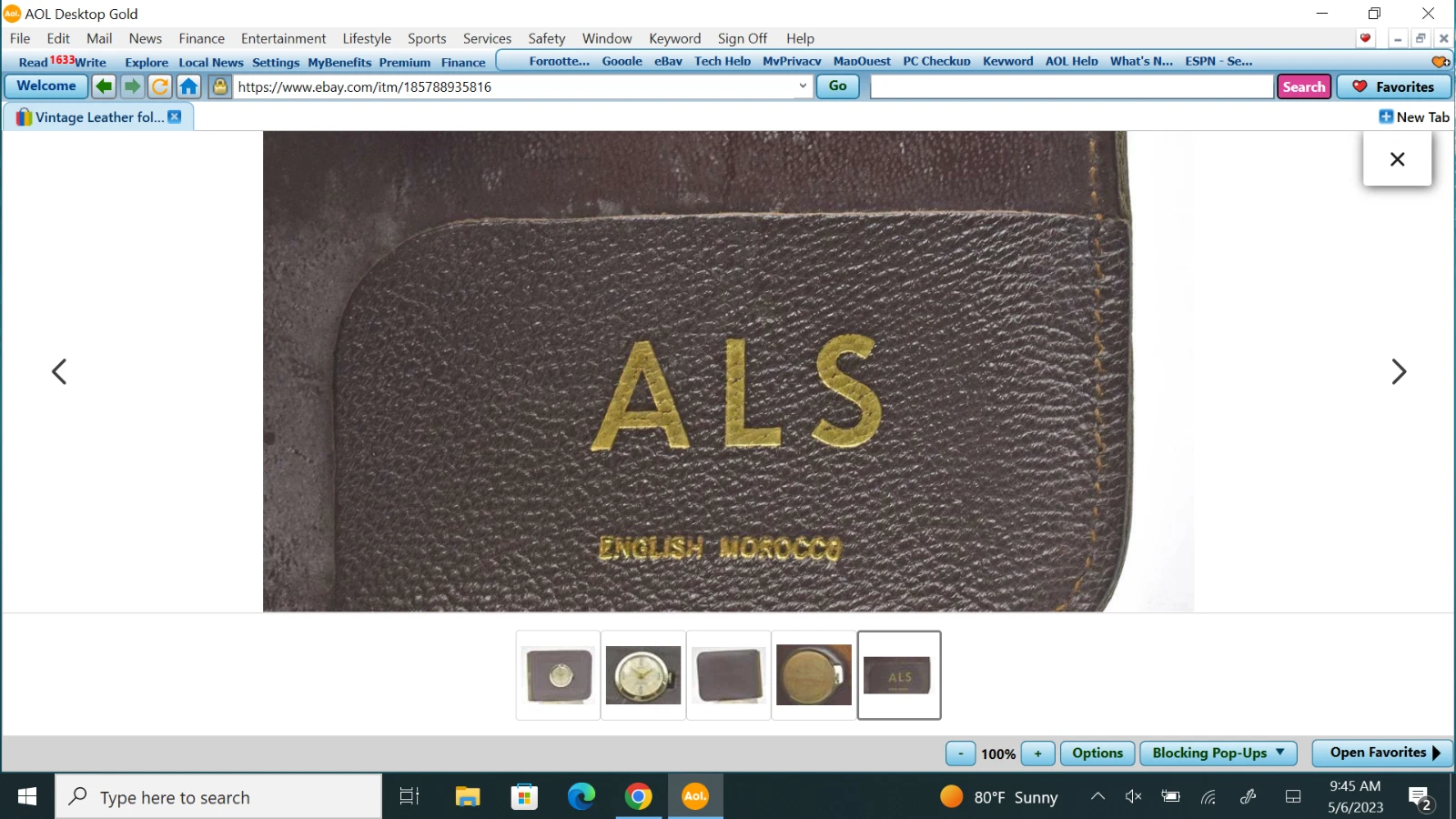Open a New Tab with the plus icon
Image resolution: width=1456 pixels, height=819 pixels.
[1386, 116]
